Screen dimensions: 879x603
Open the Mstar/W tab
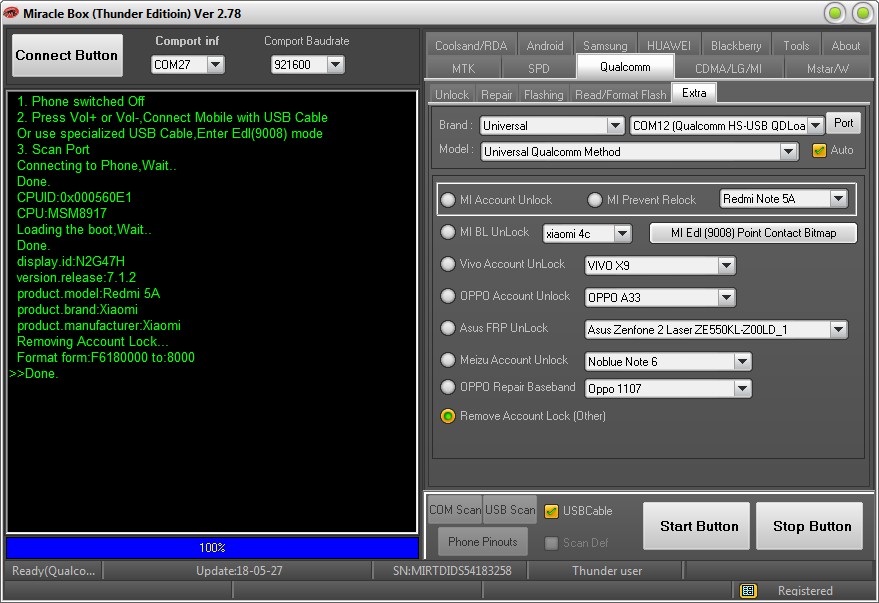(x=828, y=69)
